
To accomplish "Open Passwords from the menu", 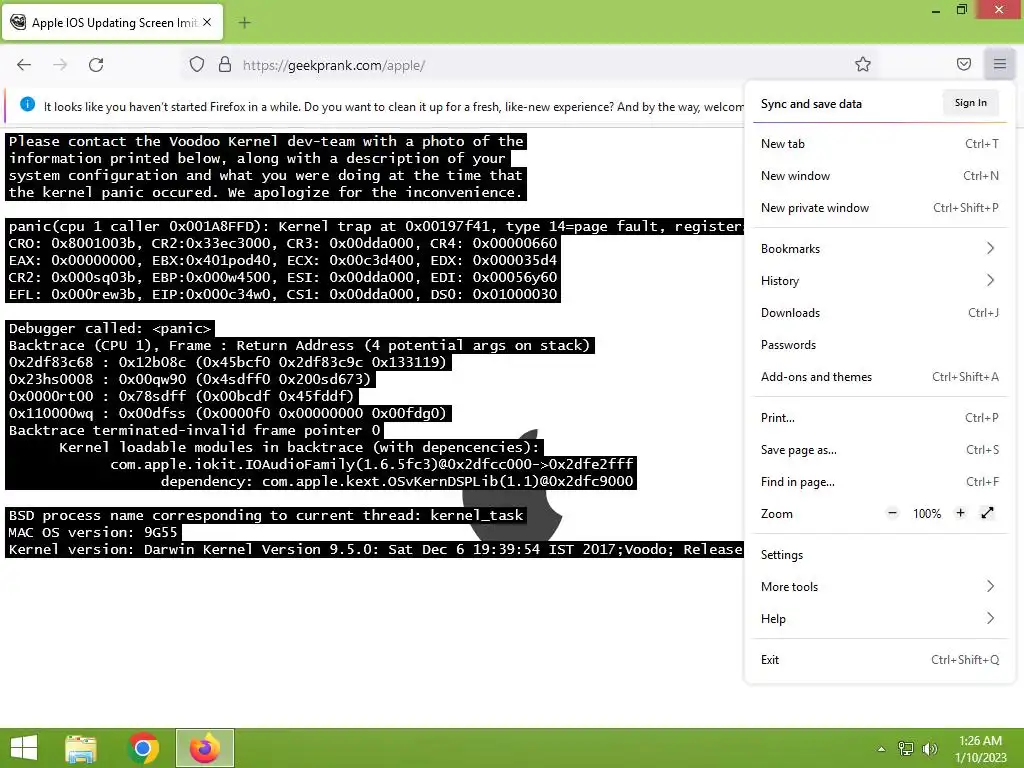I will pos(880,345).
